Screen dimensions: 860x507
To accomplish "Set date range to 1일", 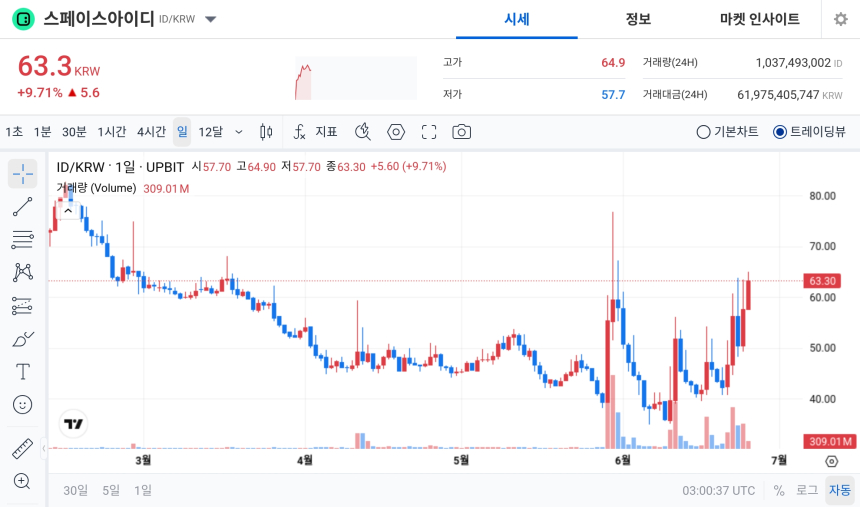I will tap(143, 490).
